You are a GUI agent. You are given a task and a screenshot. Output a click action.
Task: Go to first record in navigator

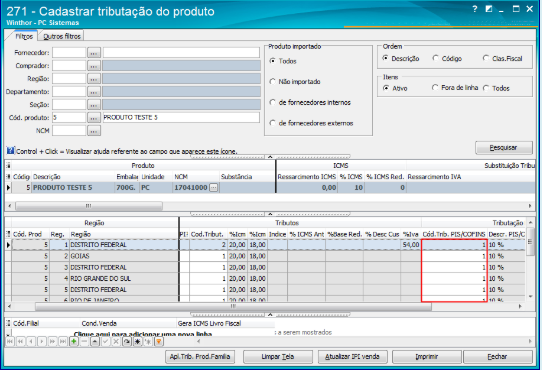(10, 342)
